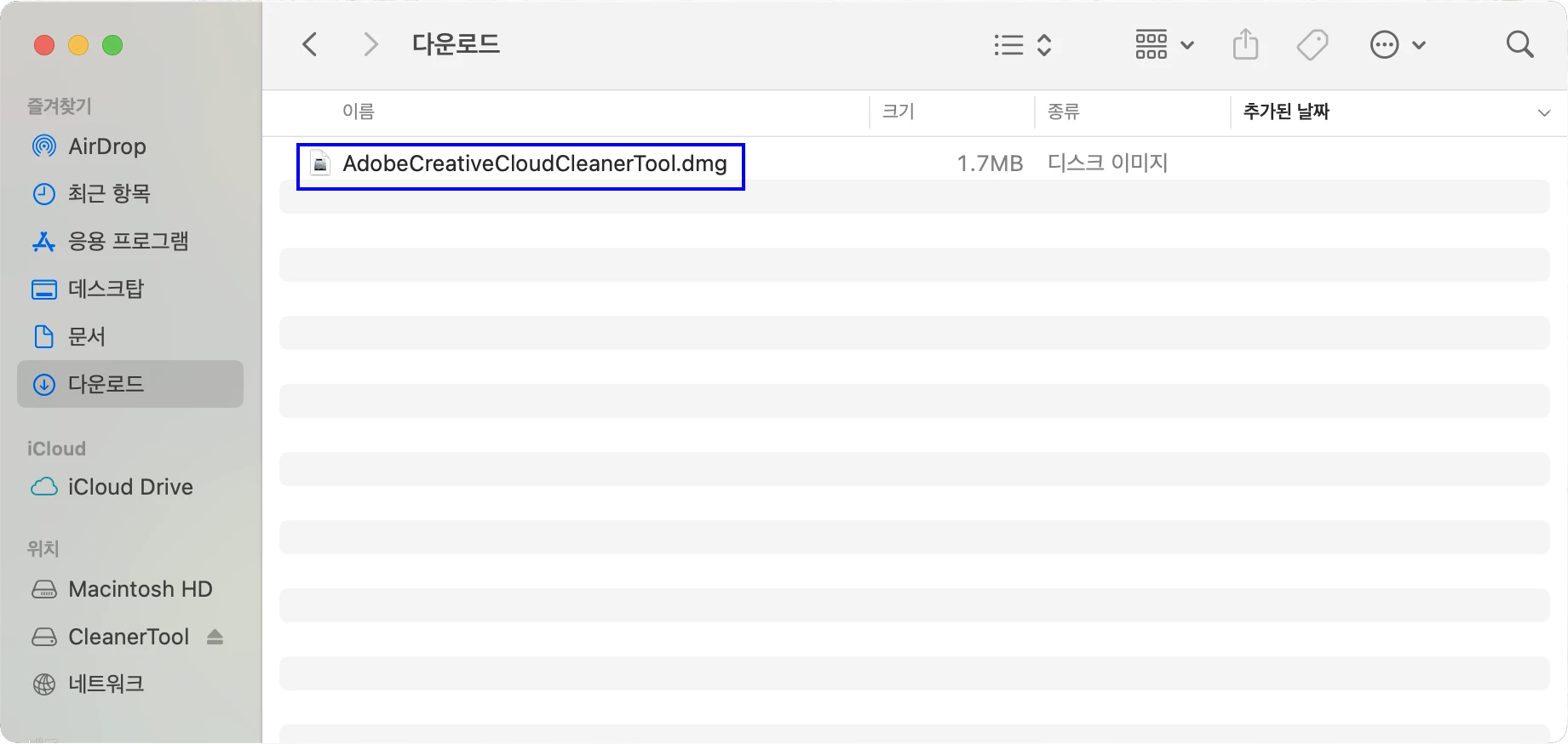This screenshot has width=1568, height=744.
Task: Click the 디스크 이미지 kind value
Action: pos(1107,163)
